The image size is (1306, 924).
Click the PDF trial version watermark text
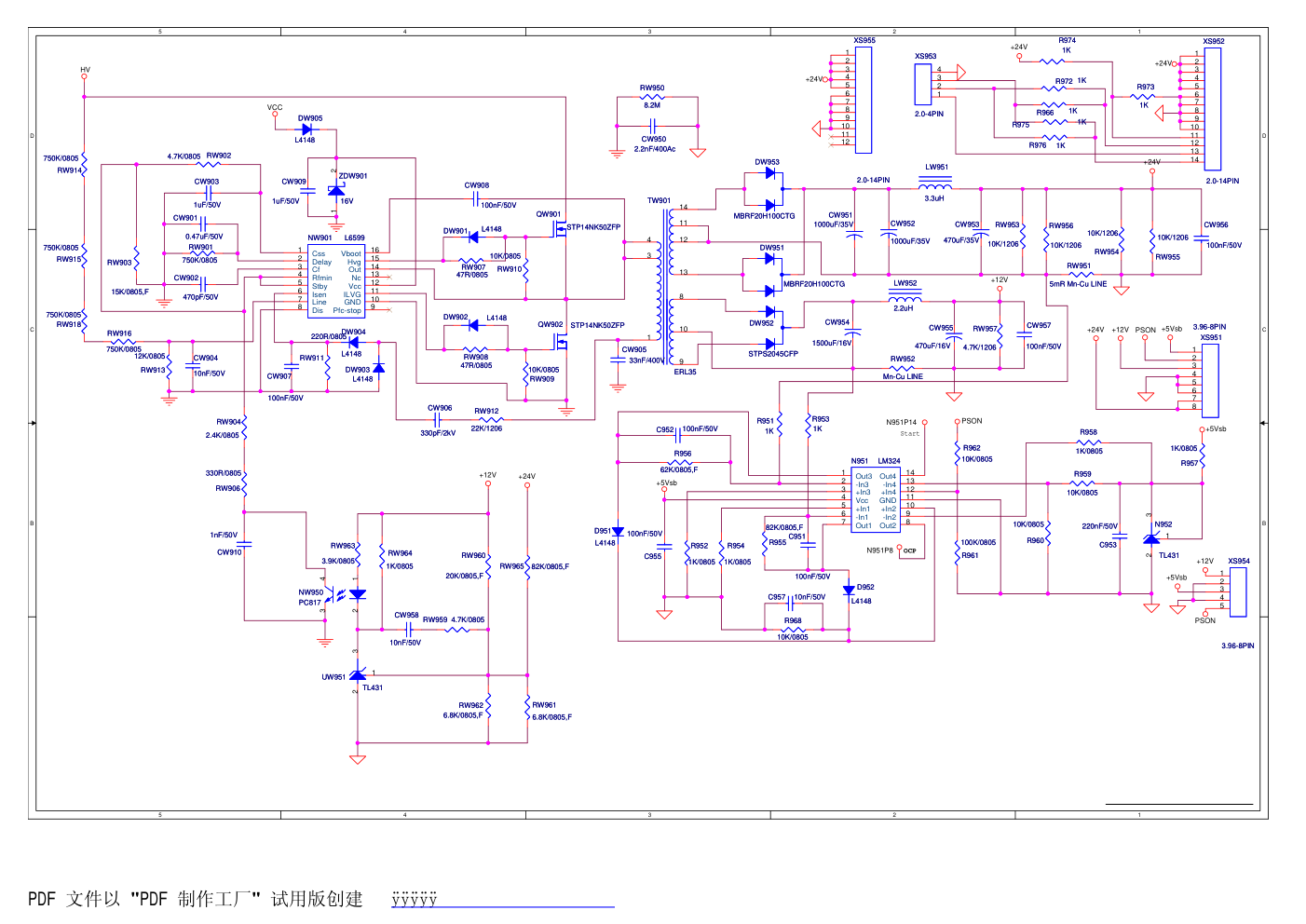(196, 899)
